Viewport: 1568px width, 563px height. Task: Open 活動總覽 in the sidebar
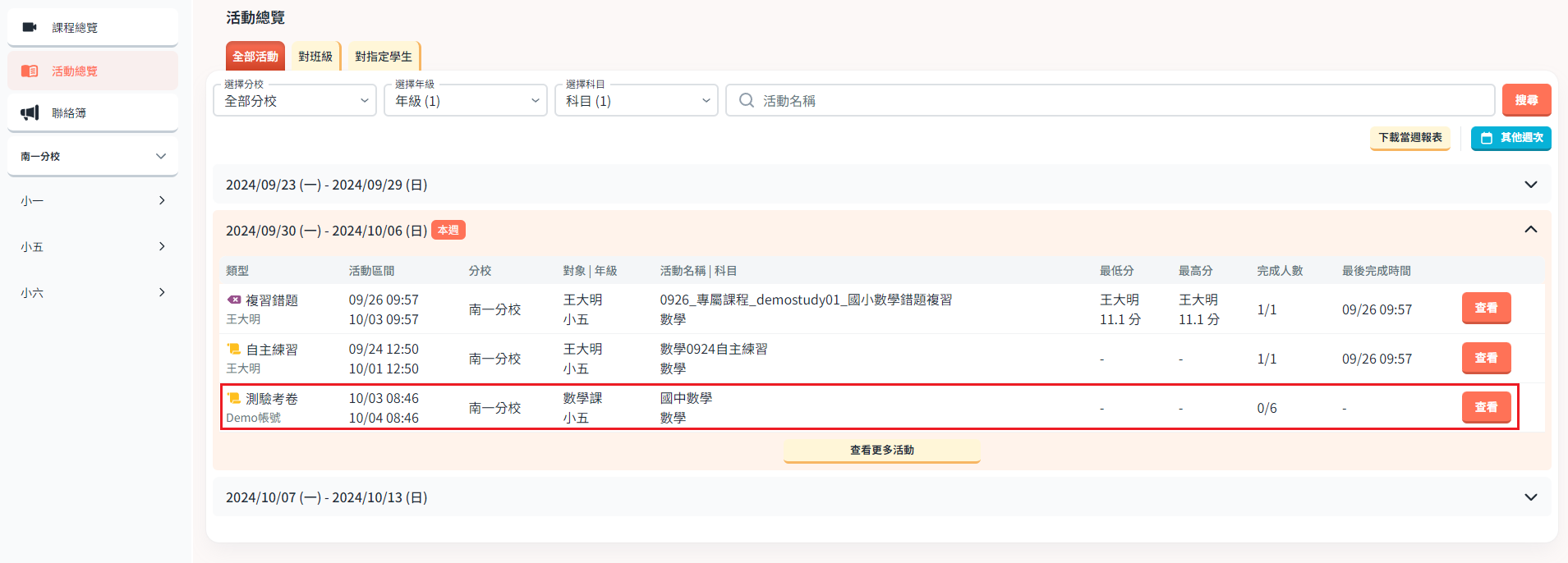click(x=93, y=71)
